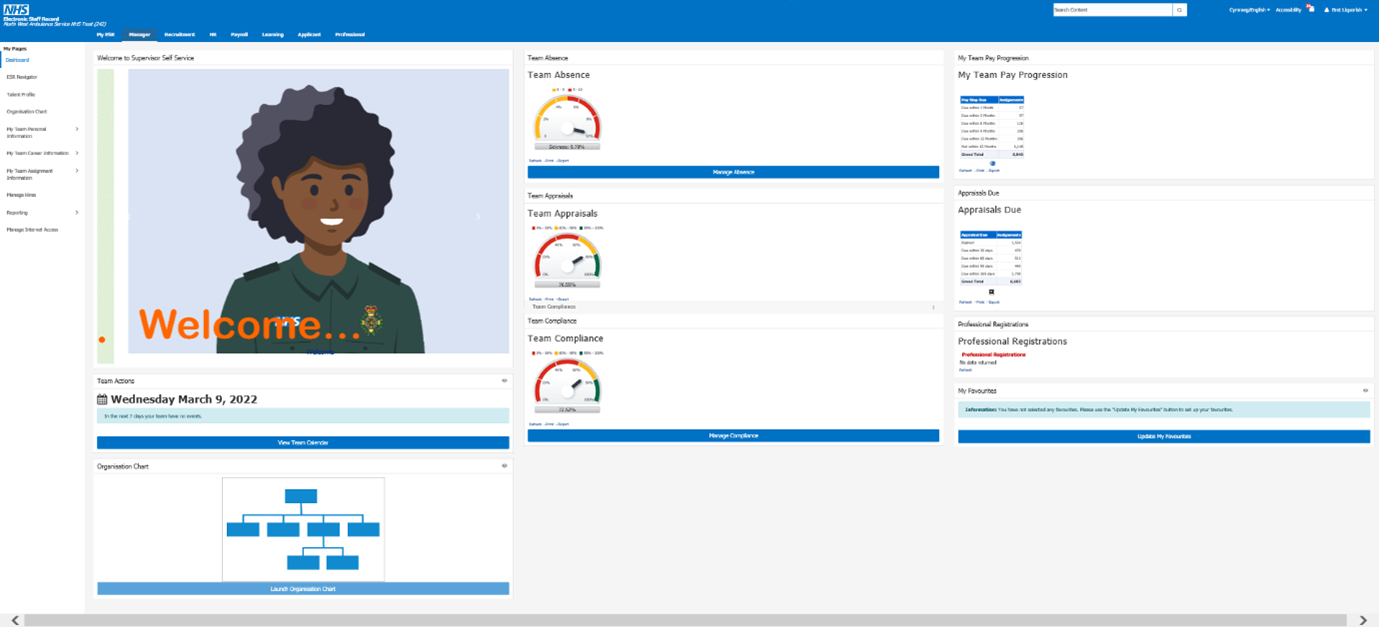The height and width of the screenshot is (627, 1379).
Task: Click the Update My Favourites button
Action: pyautogui.click(x=1164, y=437)
